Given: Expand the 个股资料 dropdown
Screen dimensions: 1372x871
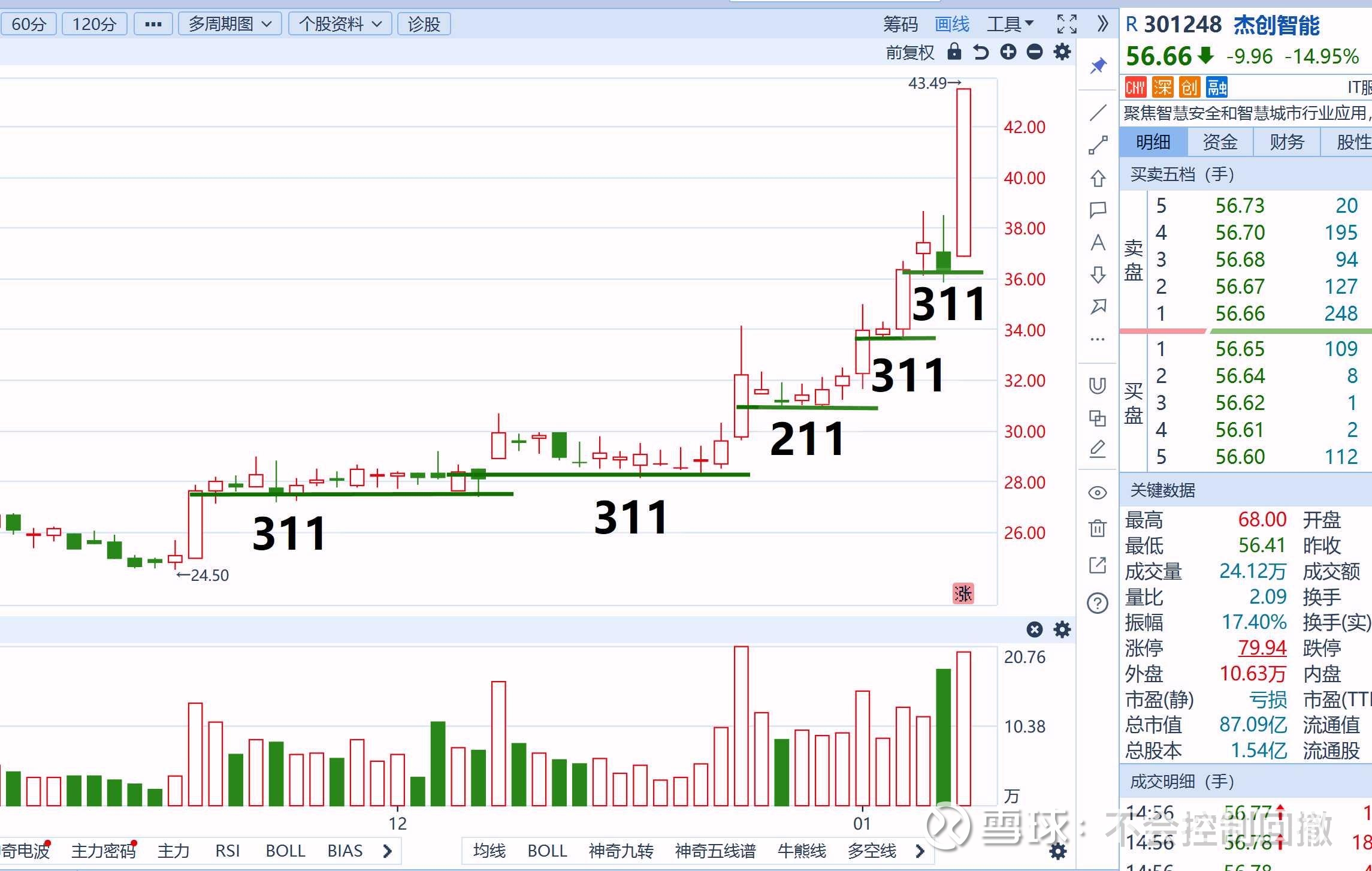Looking at the screenshot, I should (x=340, y=24).
